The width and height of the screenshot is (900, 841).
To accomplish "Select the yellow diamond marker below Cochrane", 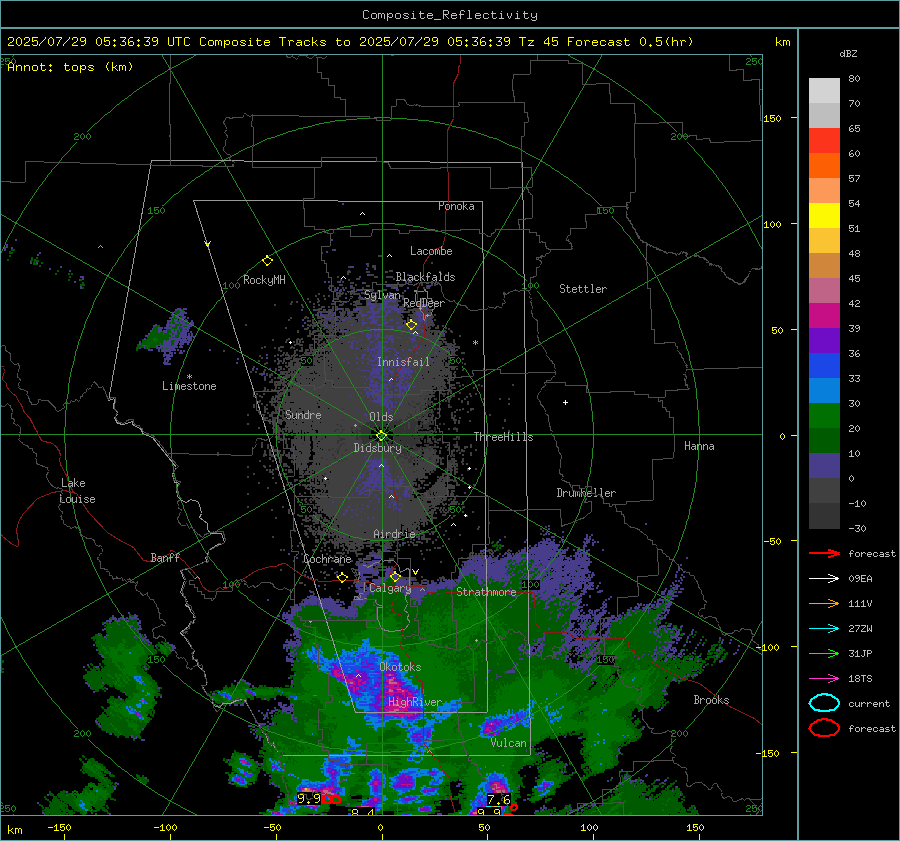I will click(x=343, y=577).
